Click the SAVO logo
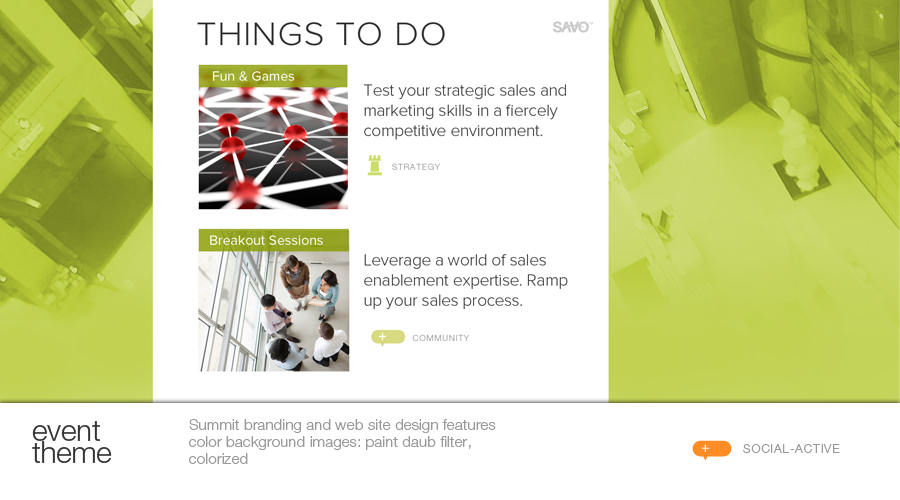The image size is (900, 500). (x=572, y=27)
